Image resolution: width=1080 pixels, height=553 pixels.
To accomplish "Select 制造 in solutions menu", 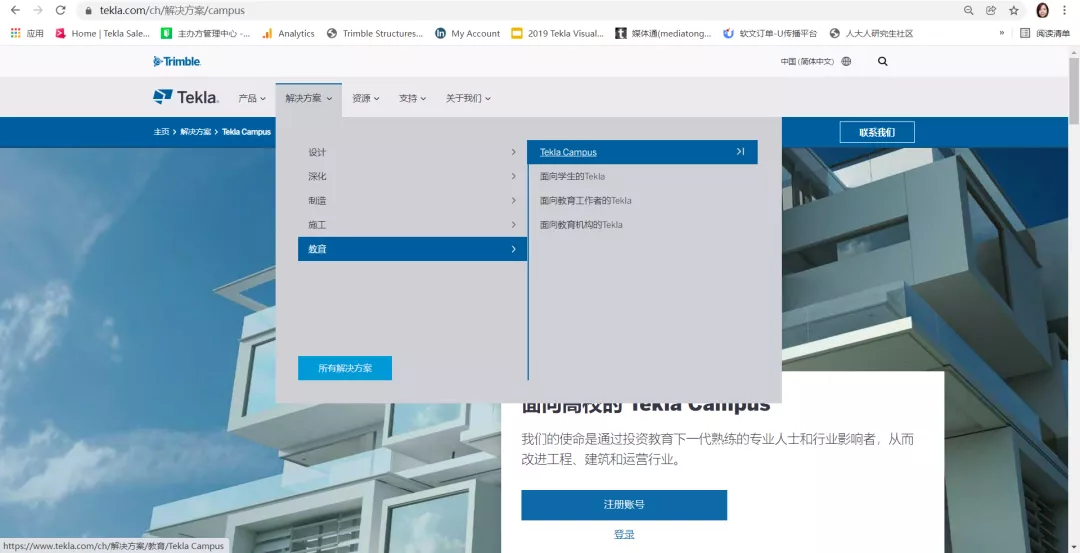I will click(412, 200).
